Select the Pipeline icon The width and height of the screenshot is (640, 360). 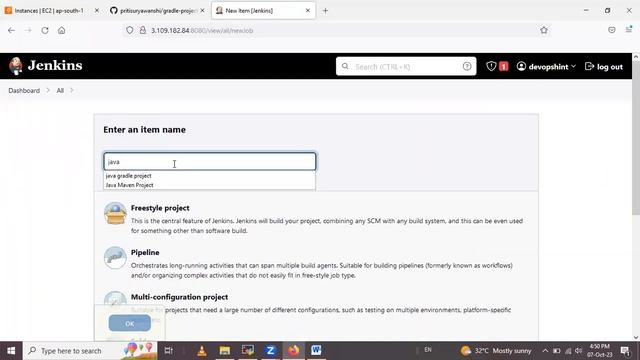click(x=115, y=258)
